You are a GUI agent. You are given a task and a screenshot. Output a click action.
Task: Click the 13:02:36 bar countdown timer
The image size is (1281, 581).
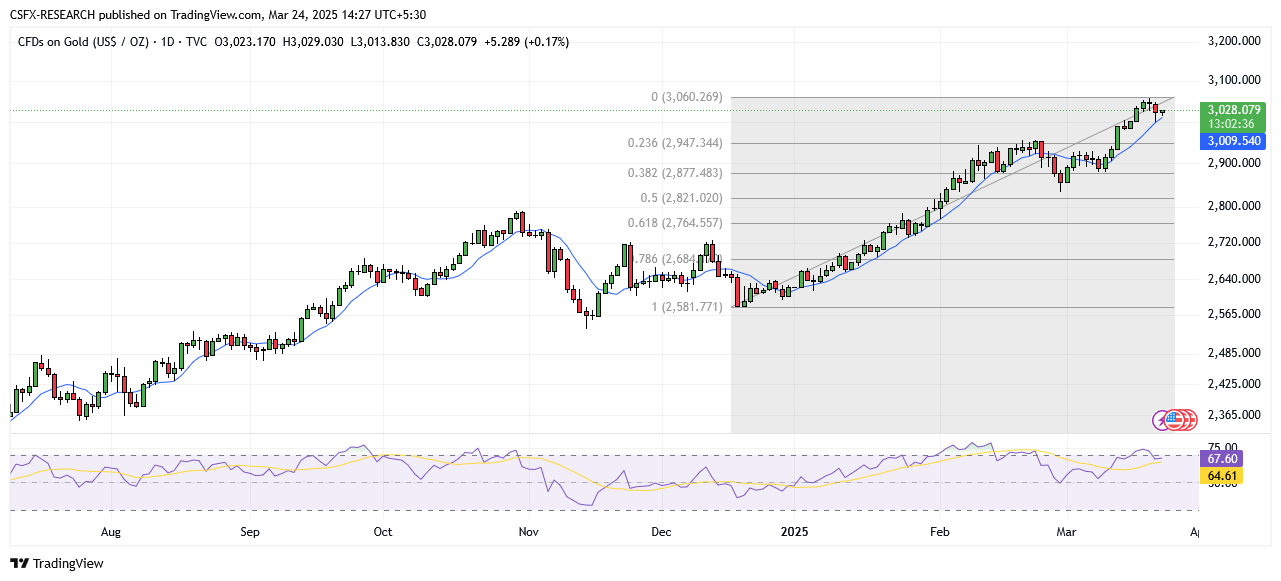coord(1230,123)
